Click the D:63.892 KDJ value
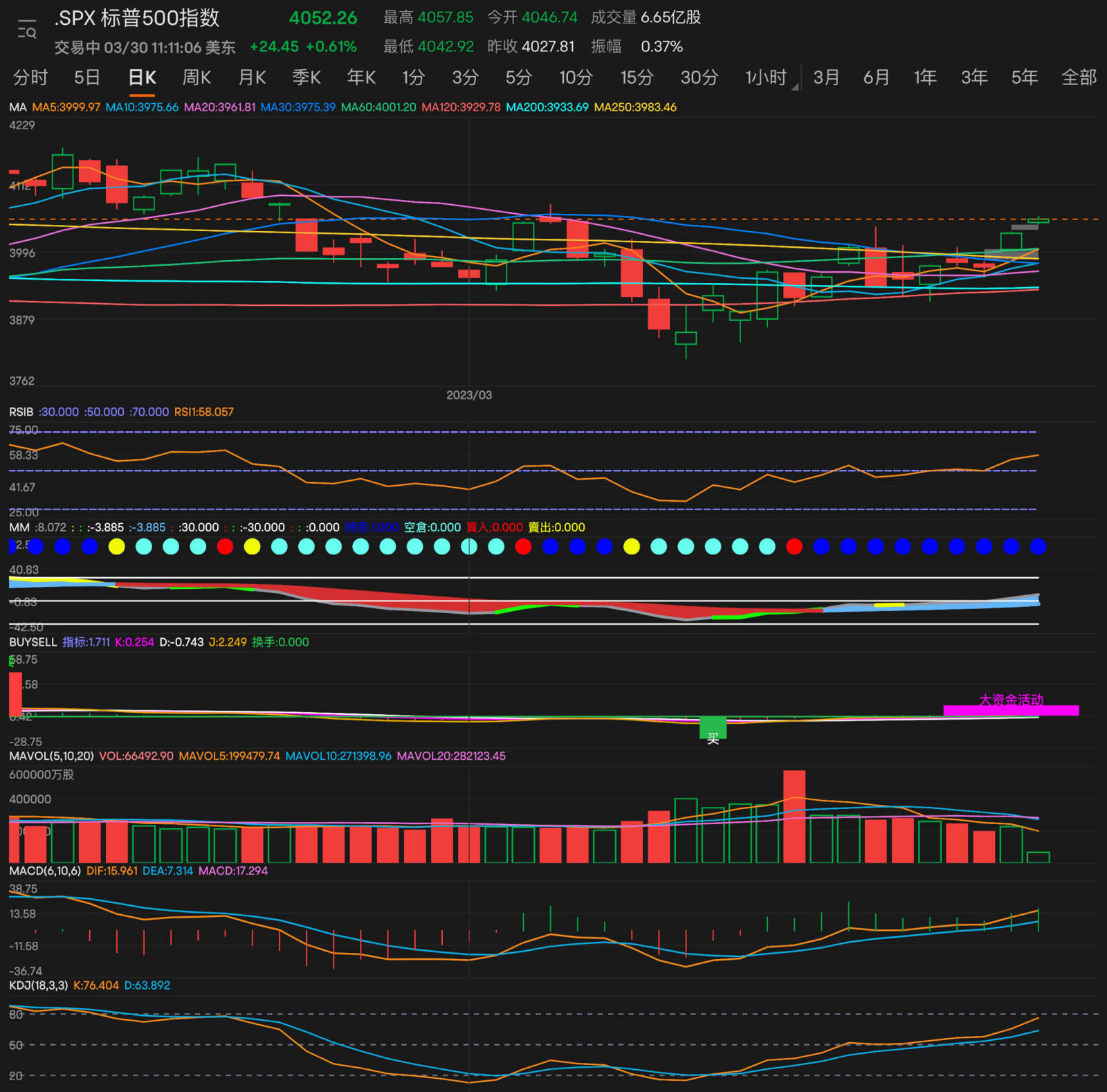 [147, 985]
